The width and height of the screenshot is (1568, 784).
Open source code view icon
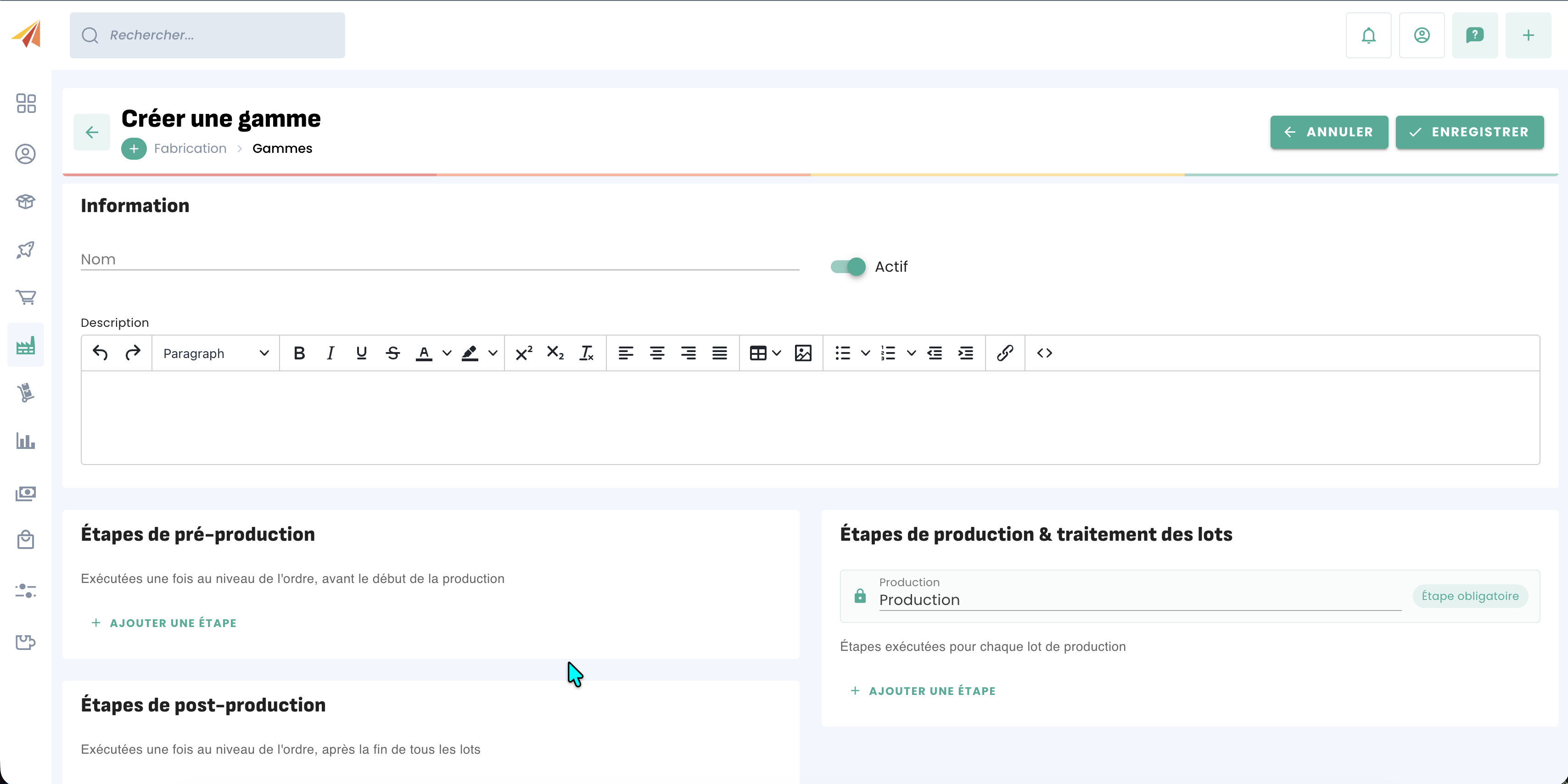pyautogui.click(x=1045, y=353)
